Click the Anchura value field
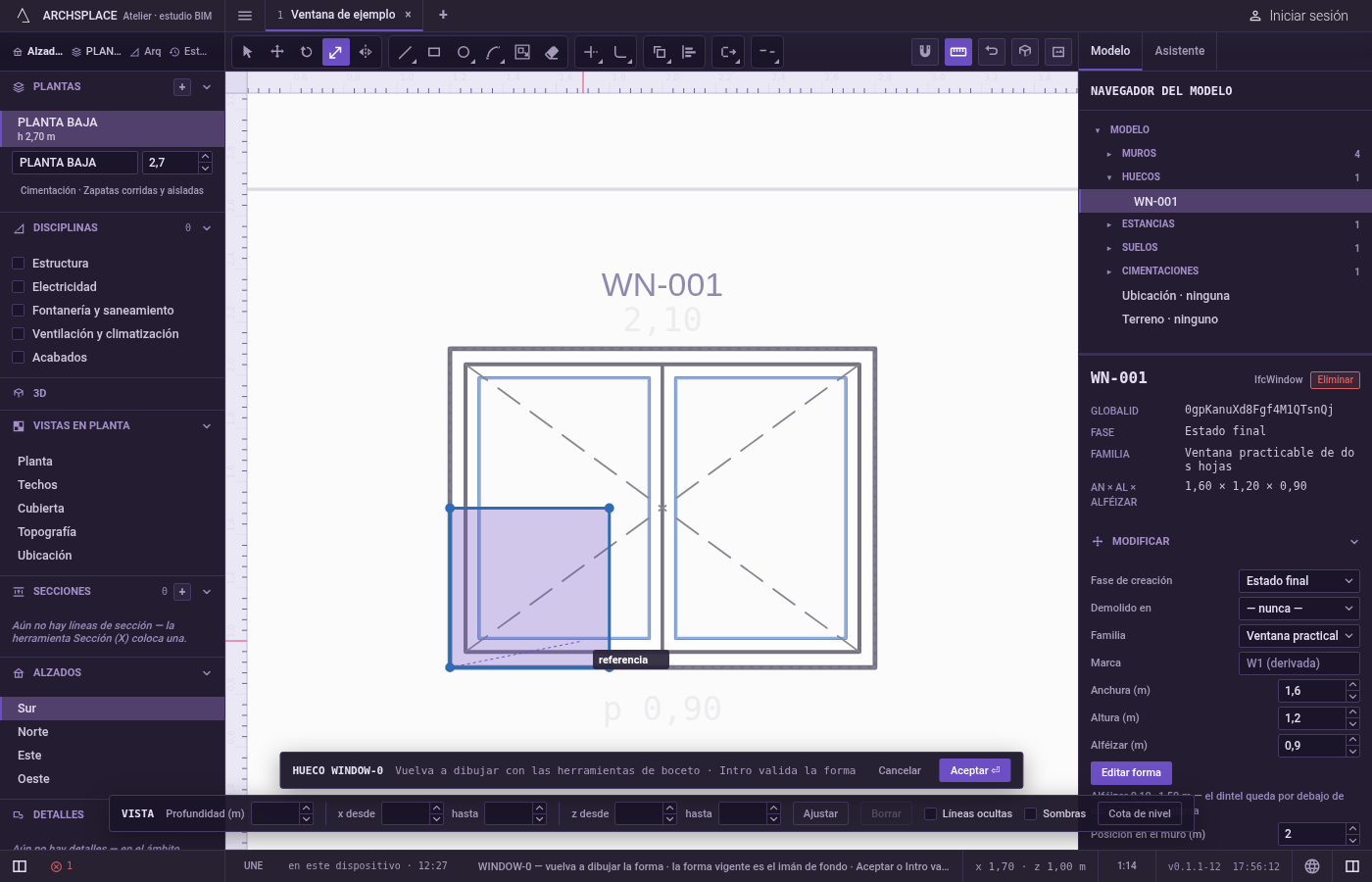Screen dimensions: 1372x882 pos(1311,691)
